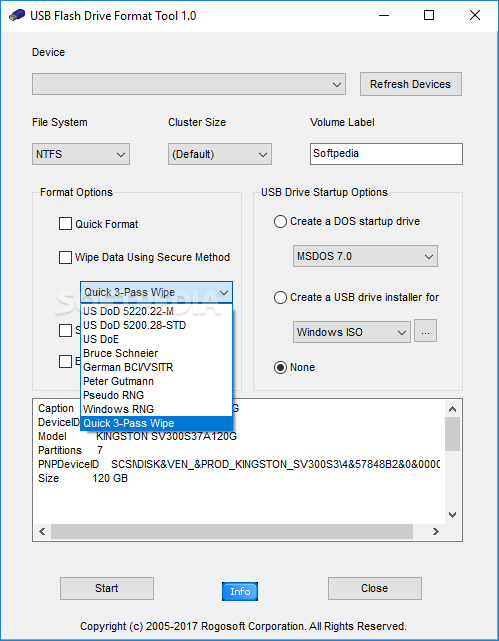Choose US DoD 5200.28-STD wipe method

157,325
